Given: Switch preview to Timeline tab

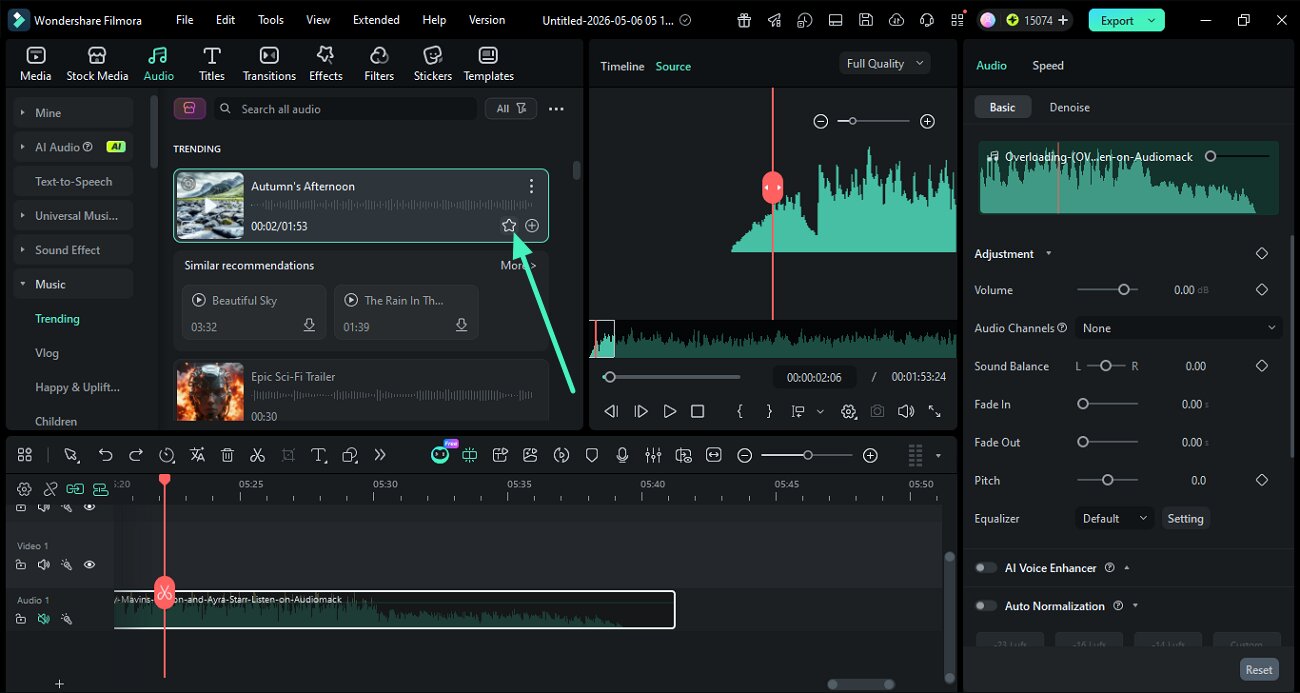Looking at the screenshot, I should (622, 66).
